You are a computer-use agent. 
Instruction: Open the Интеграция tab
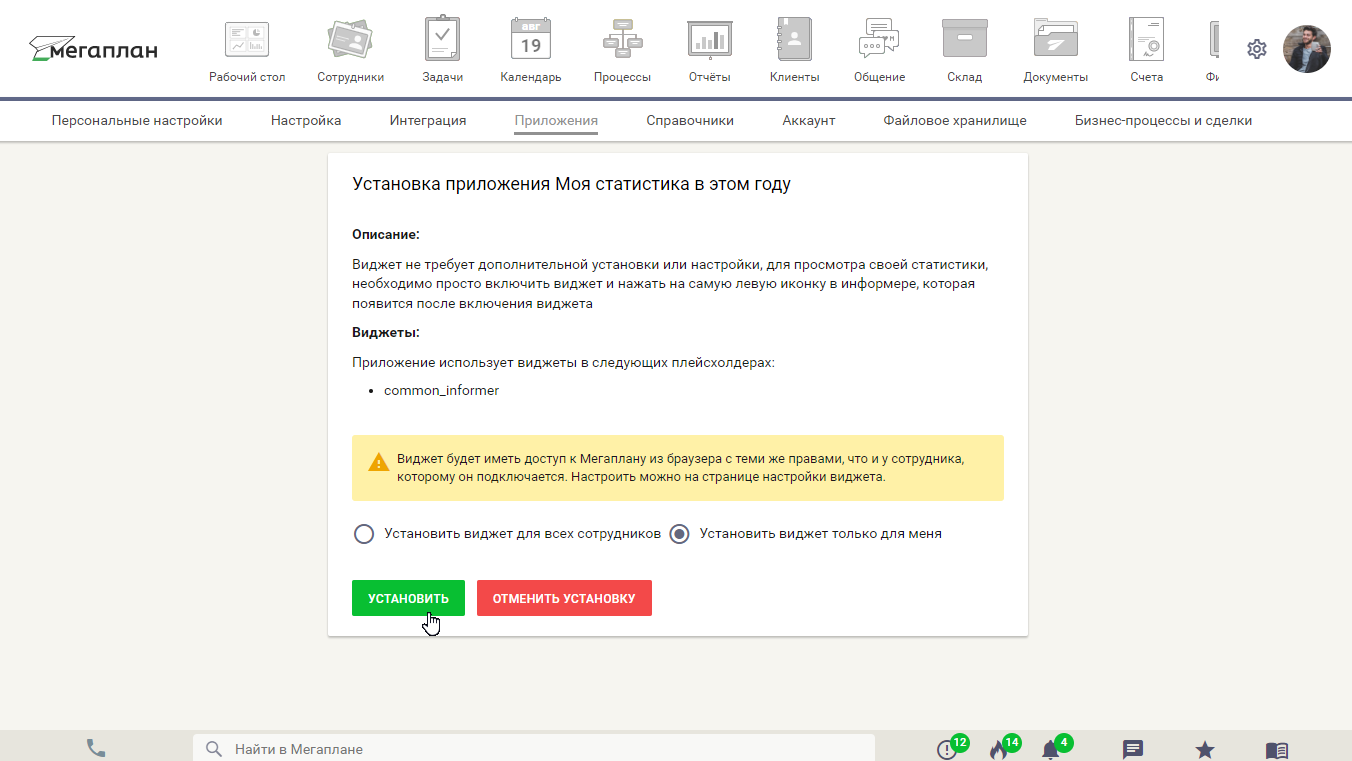pyautogui.click(x=428, y=121)
